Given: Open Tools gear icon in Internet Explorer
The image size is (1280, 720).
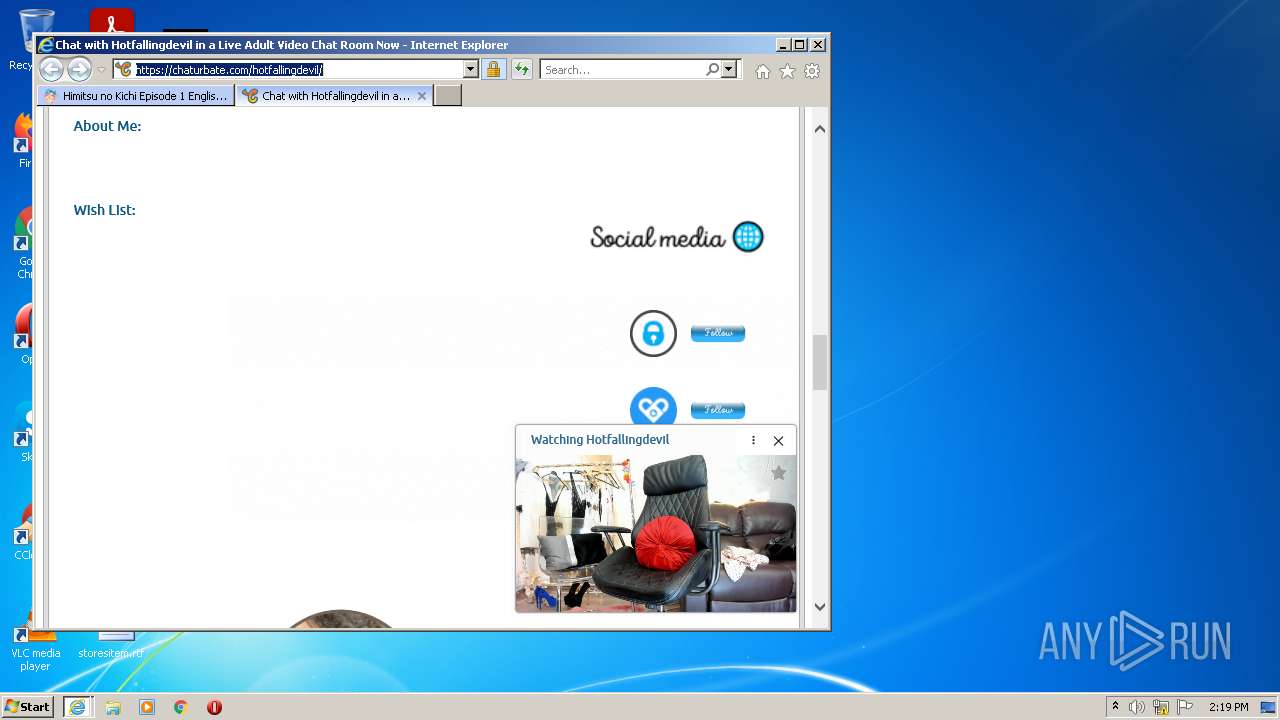Looking at the screenshot, I should [x=812, y=71].
